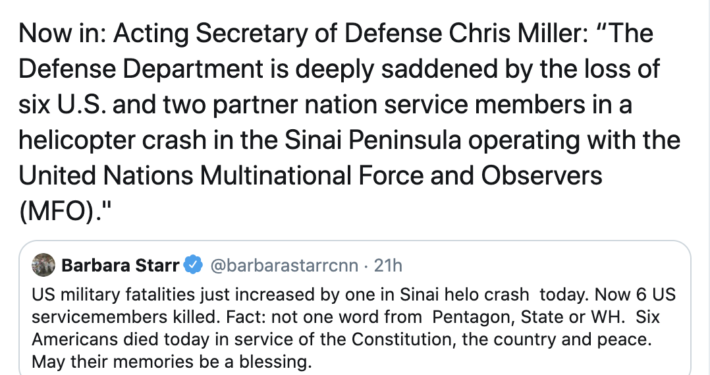This screenshot has width=710, height=375.
Task: Open the 21h timestamp of quoted tweet
Action: click(x=388, y=265)
